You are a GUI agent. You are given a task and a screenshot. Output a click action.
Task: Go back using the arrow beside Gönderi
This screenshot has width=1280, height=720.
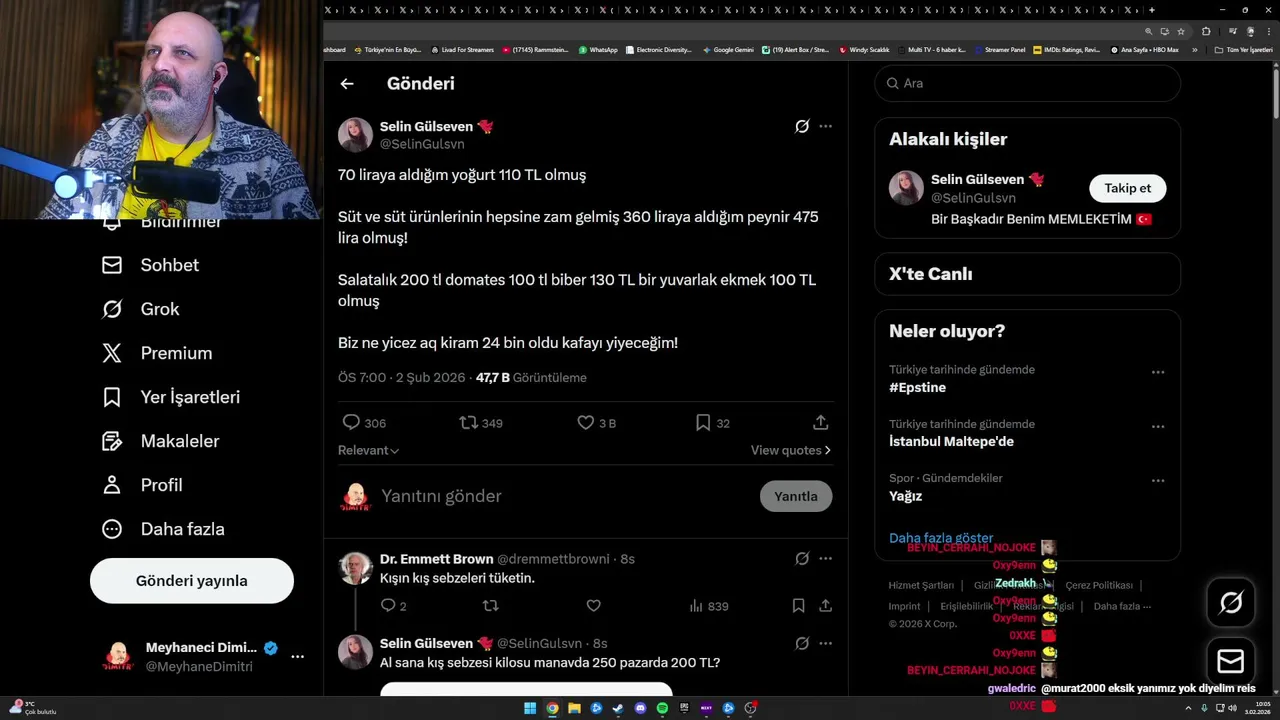pyautogui.click(x=347, y=84)
